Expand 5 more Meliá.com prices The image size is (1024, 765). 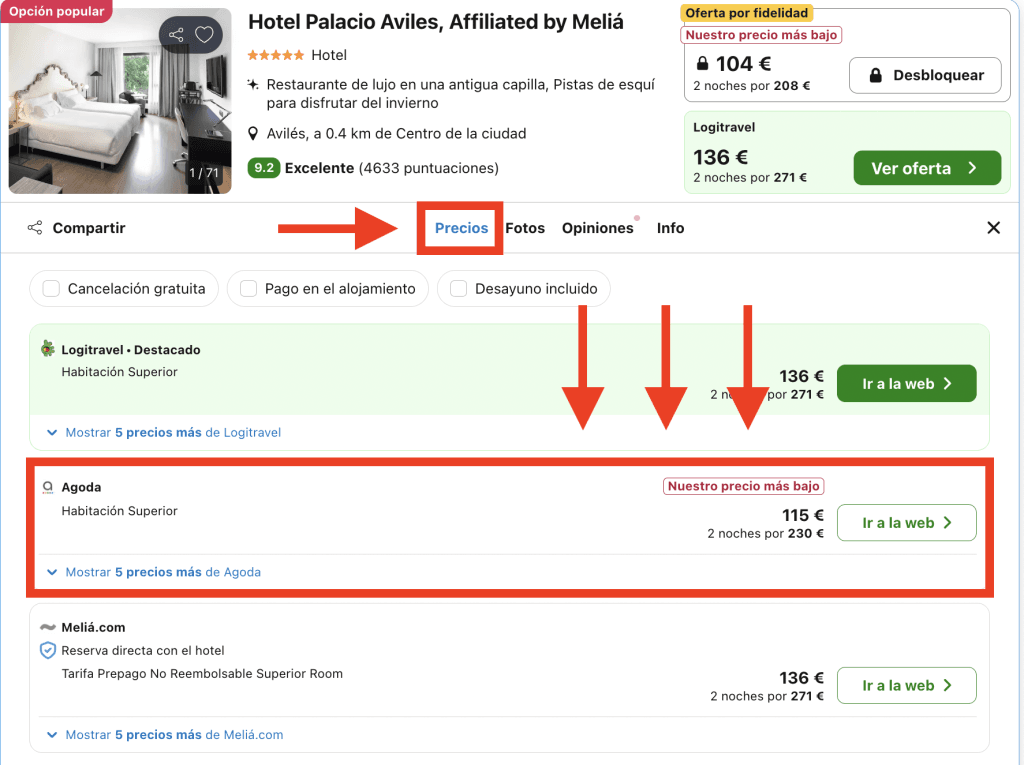[174, 735]
